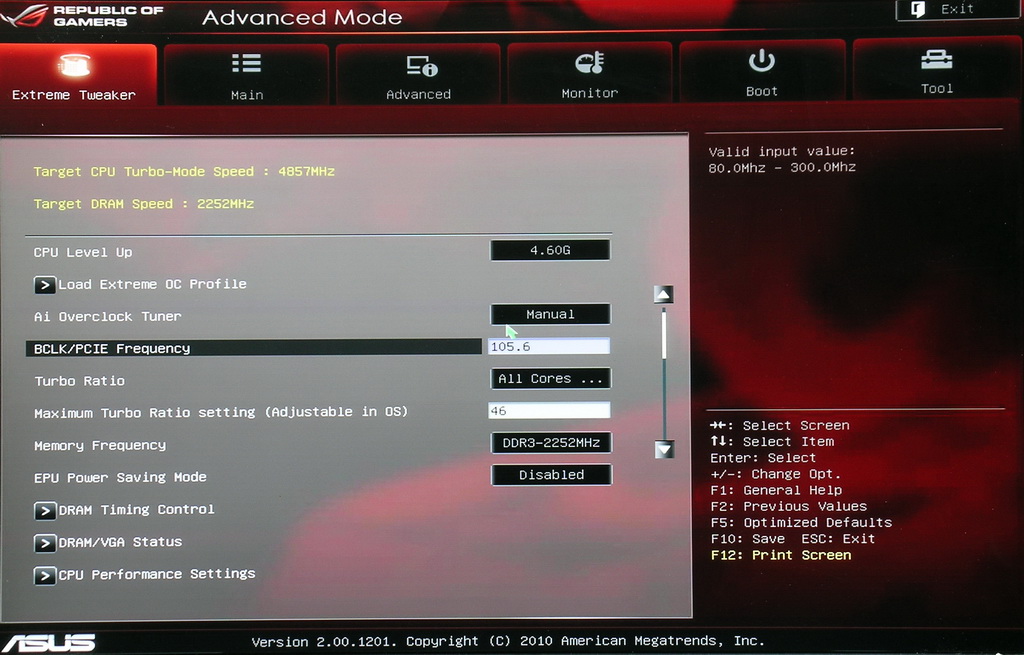Screen dimensions: 1024x655
Task: Switch to the Main tab
Action: (x=247, y=75)
